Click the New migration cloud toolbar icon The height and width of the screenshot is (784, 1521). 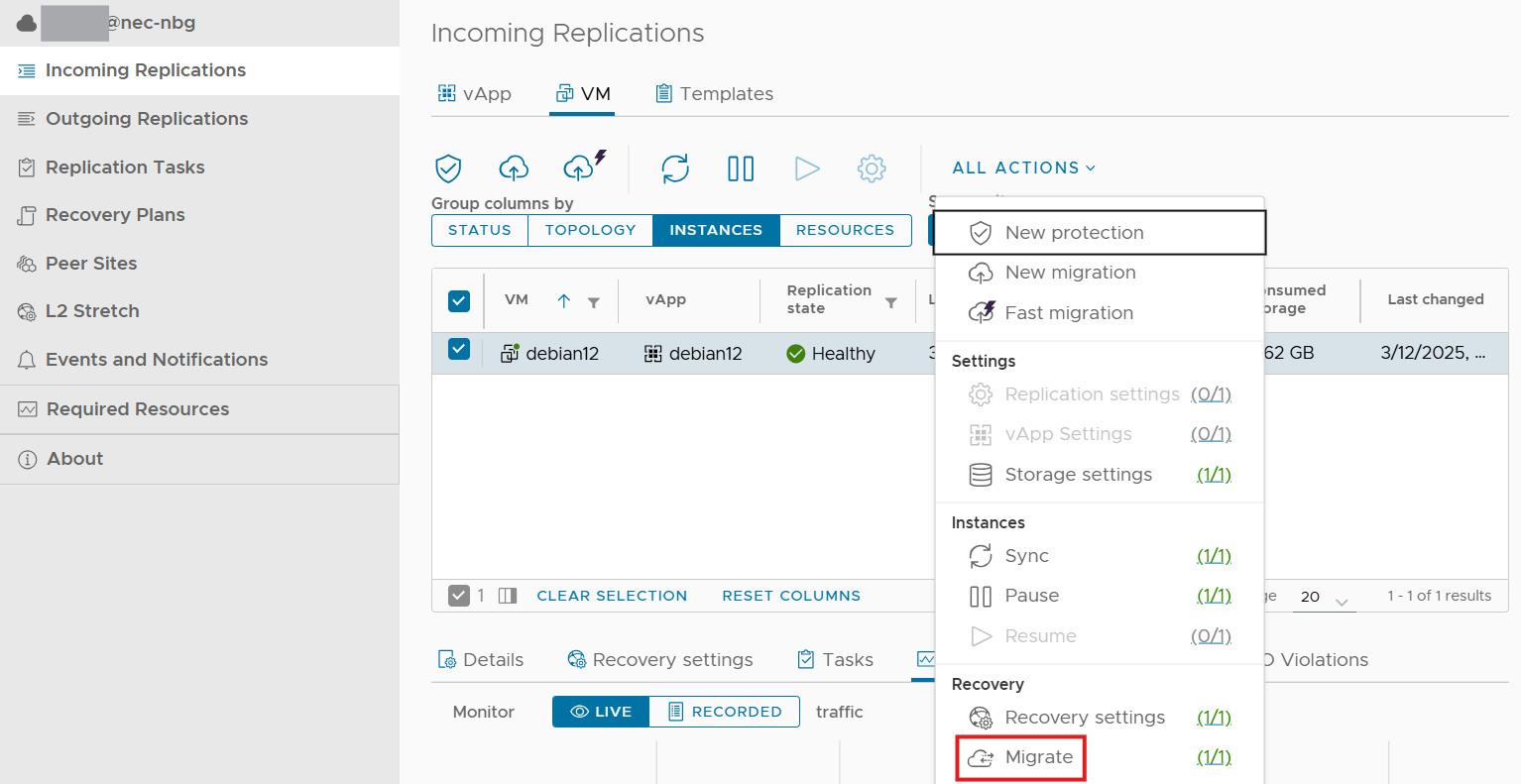tap(514, 168)
